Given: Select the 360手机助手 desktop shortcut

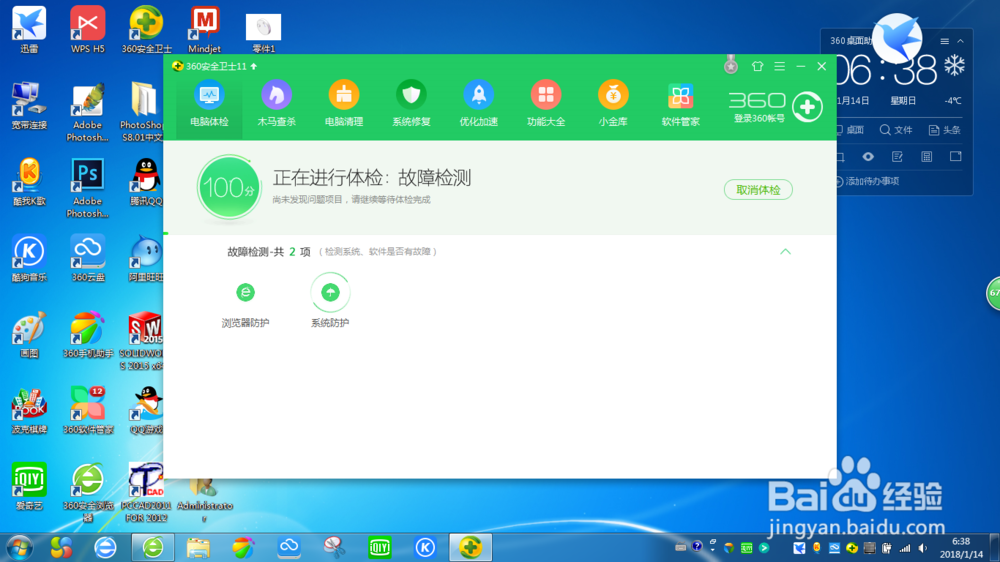Looking at the screenshot, I should [x=87, y=335].
